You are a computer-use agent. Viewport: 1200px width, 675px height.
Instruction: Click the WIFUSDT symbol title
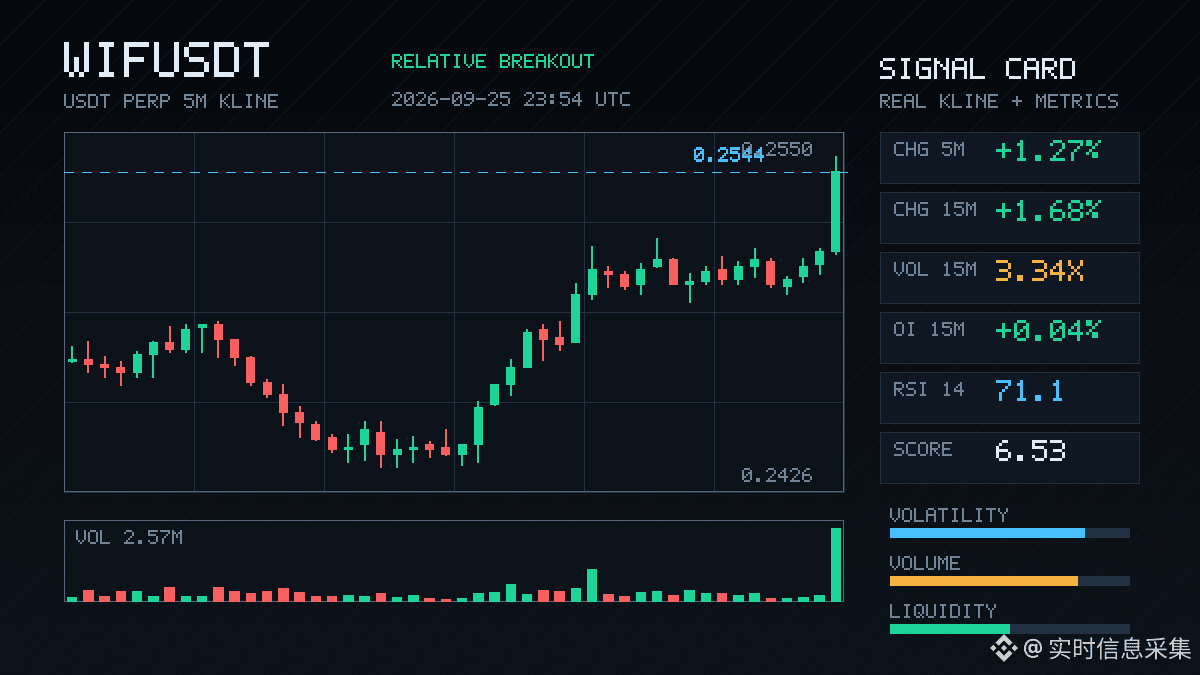point(167,61)
